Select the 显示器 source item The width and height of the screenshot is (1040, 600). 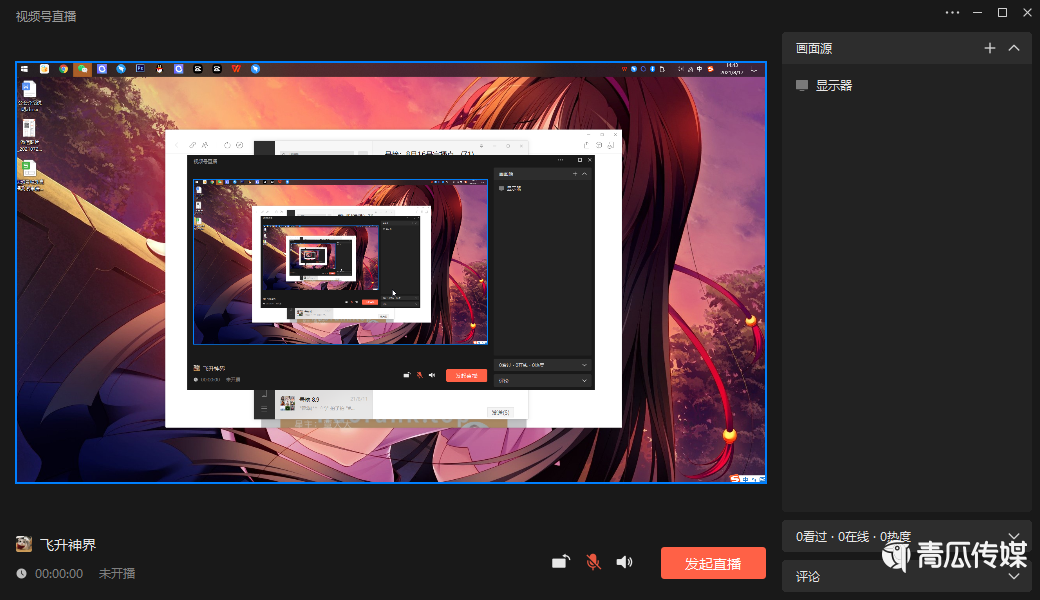pos(833,86)
